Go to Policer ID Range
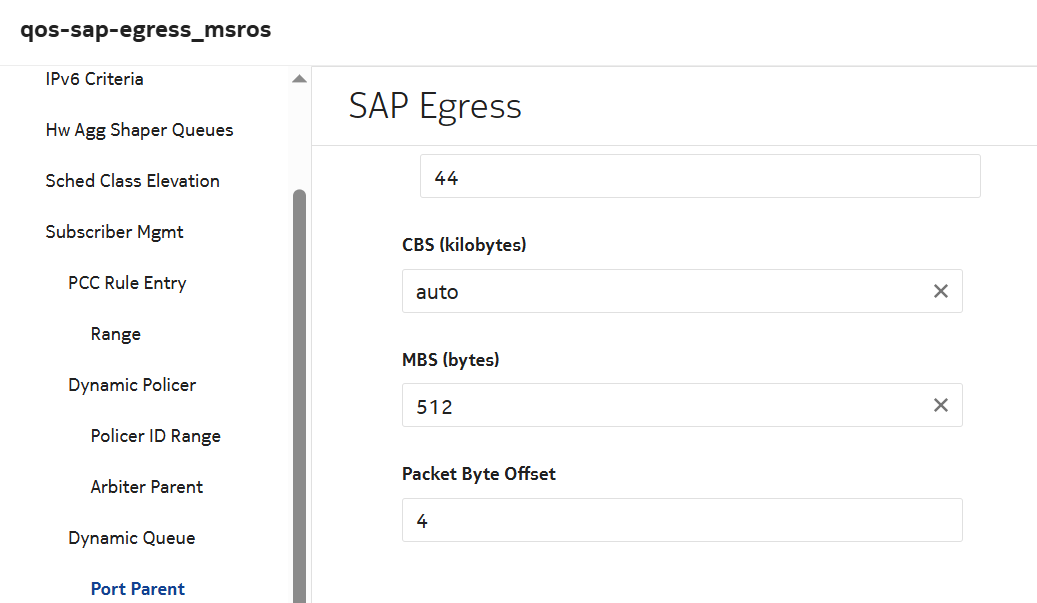The width and height of the screenshot is (1037, 603). pos(155,436)
